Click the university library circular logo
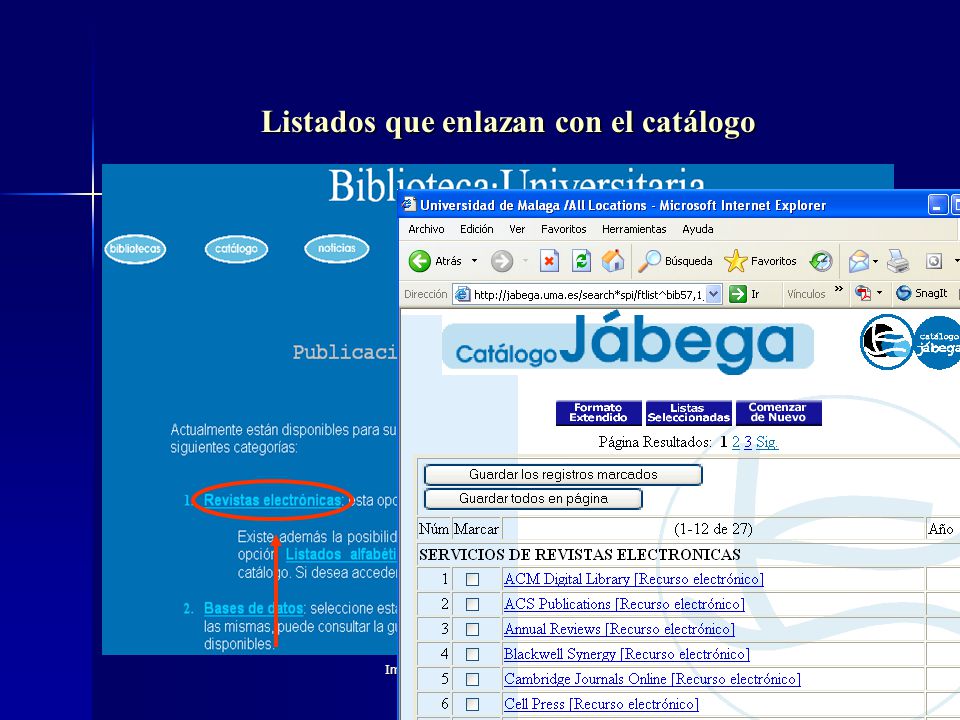The image size is (960, 720). click(887, 342)
